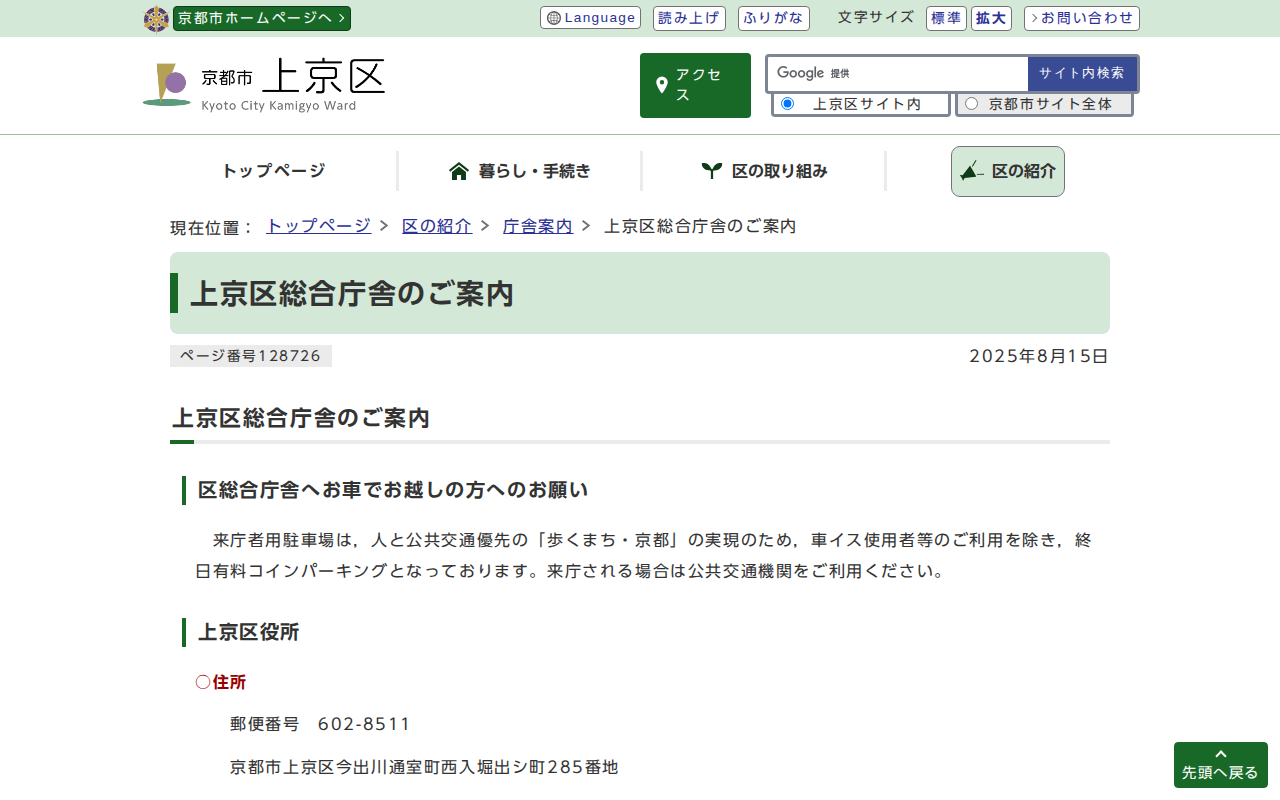Click the Kyoto city emblem icon

pos(156,19)
